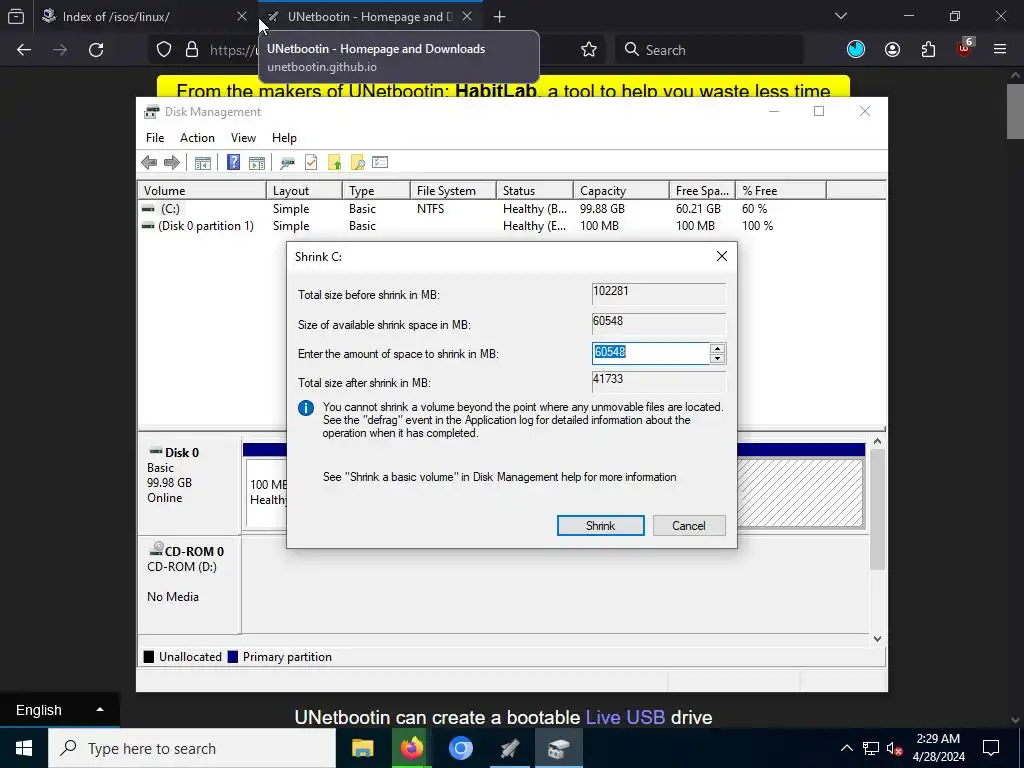Open the Firefox Extensions puzzle icon

[x=928, y=50]
